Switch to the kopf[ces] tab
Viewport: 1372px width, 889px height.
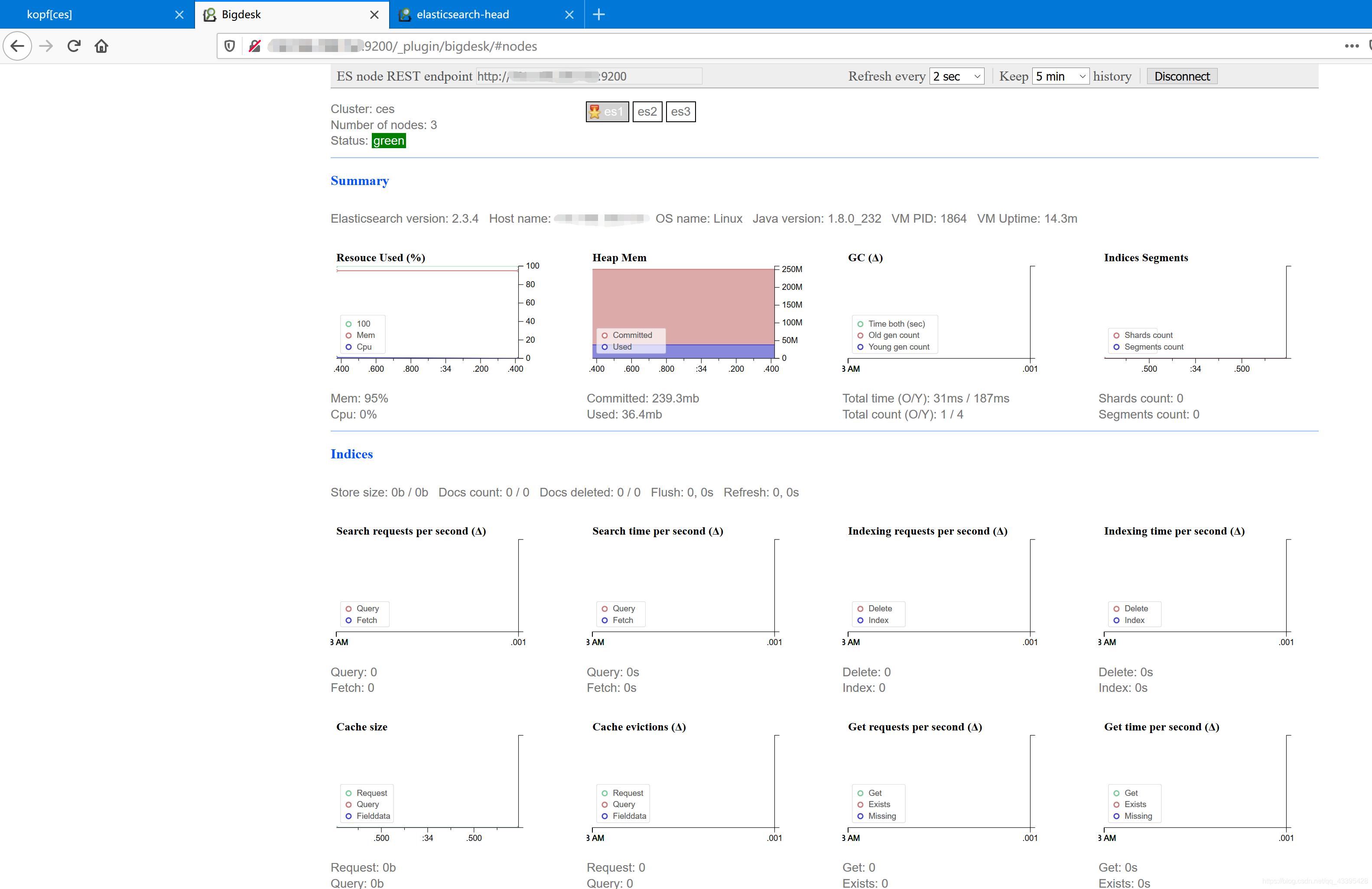point(97,14)
